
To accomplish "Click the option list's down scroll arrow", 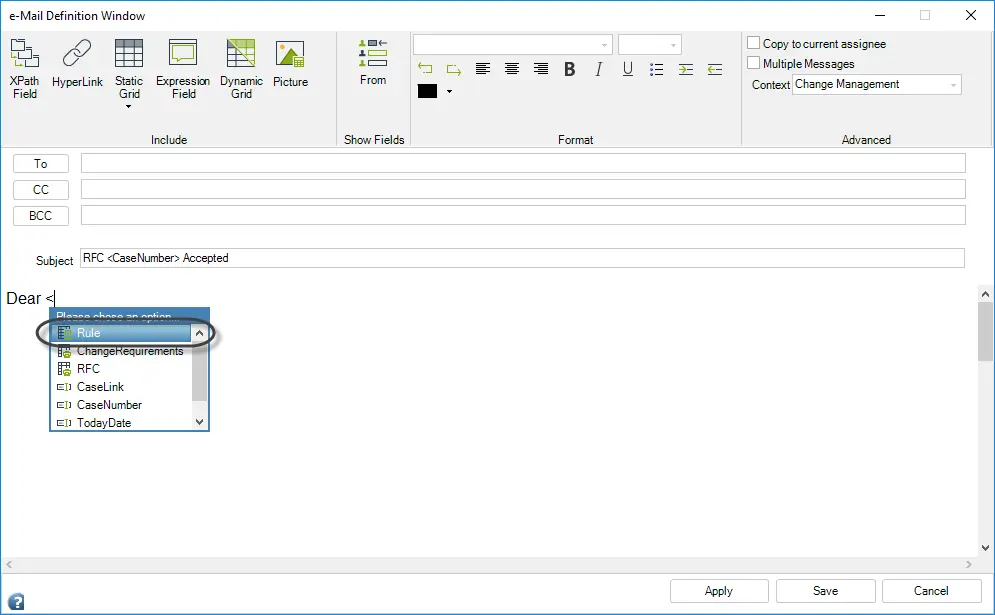I will click(x=199, y=422).
